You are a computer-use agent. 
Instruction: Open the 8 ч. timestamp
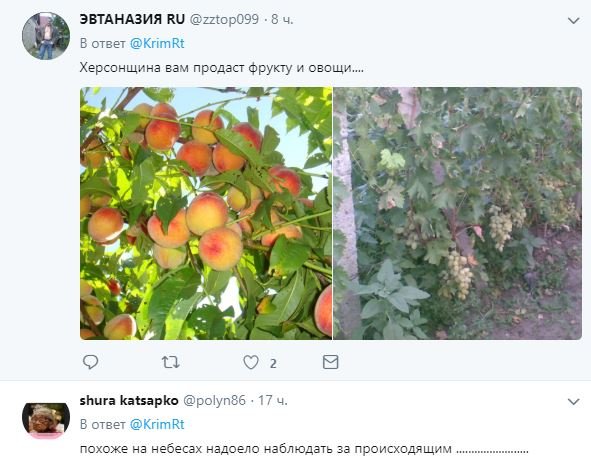282,20
